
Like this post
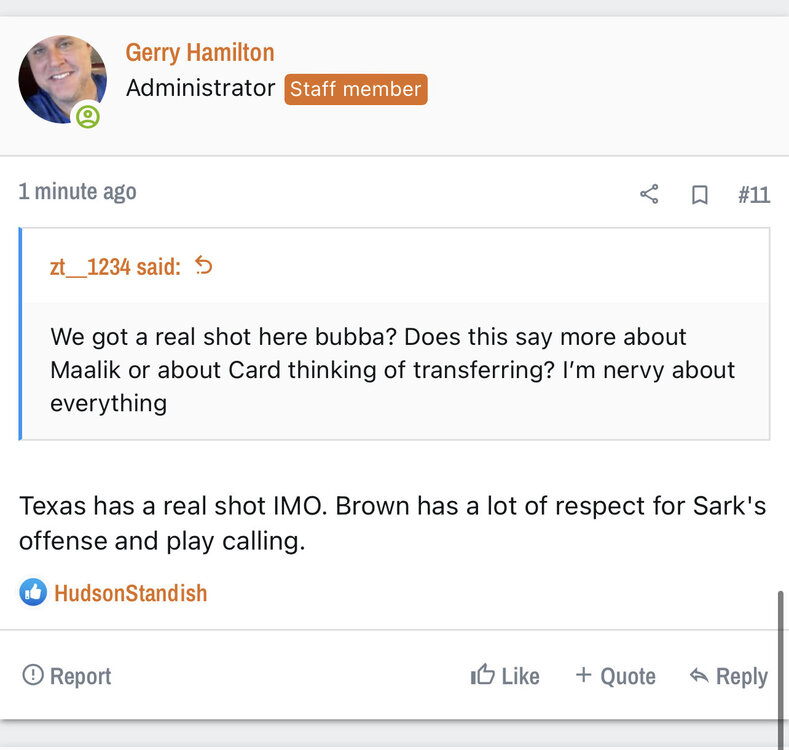[505, 676]
